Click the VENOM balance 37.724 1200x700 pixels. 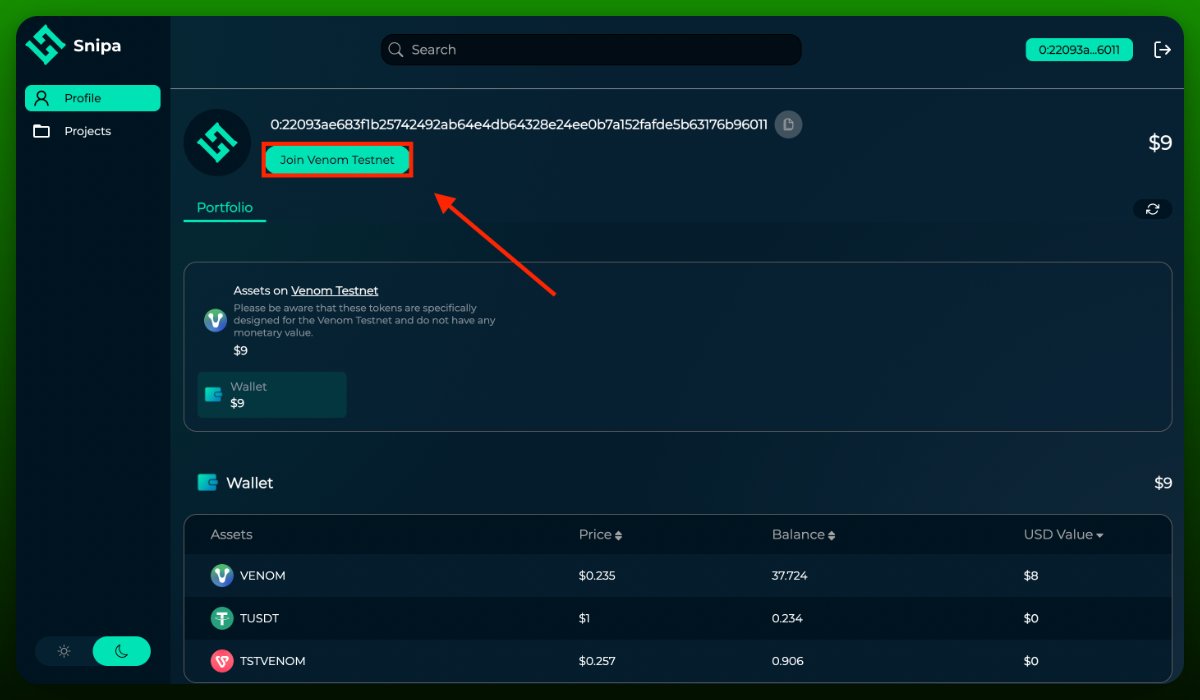pyautogui.click(x=791, y=576)
